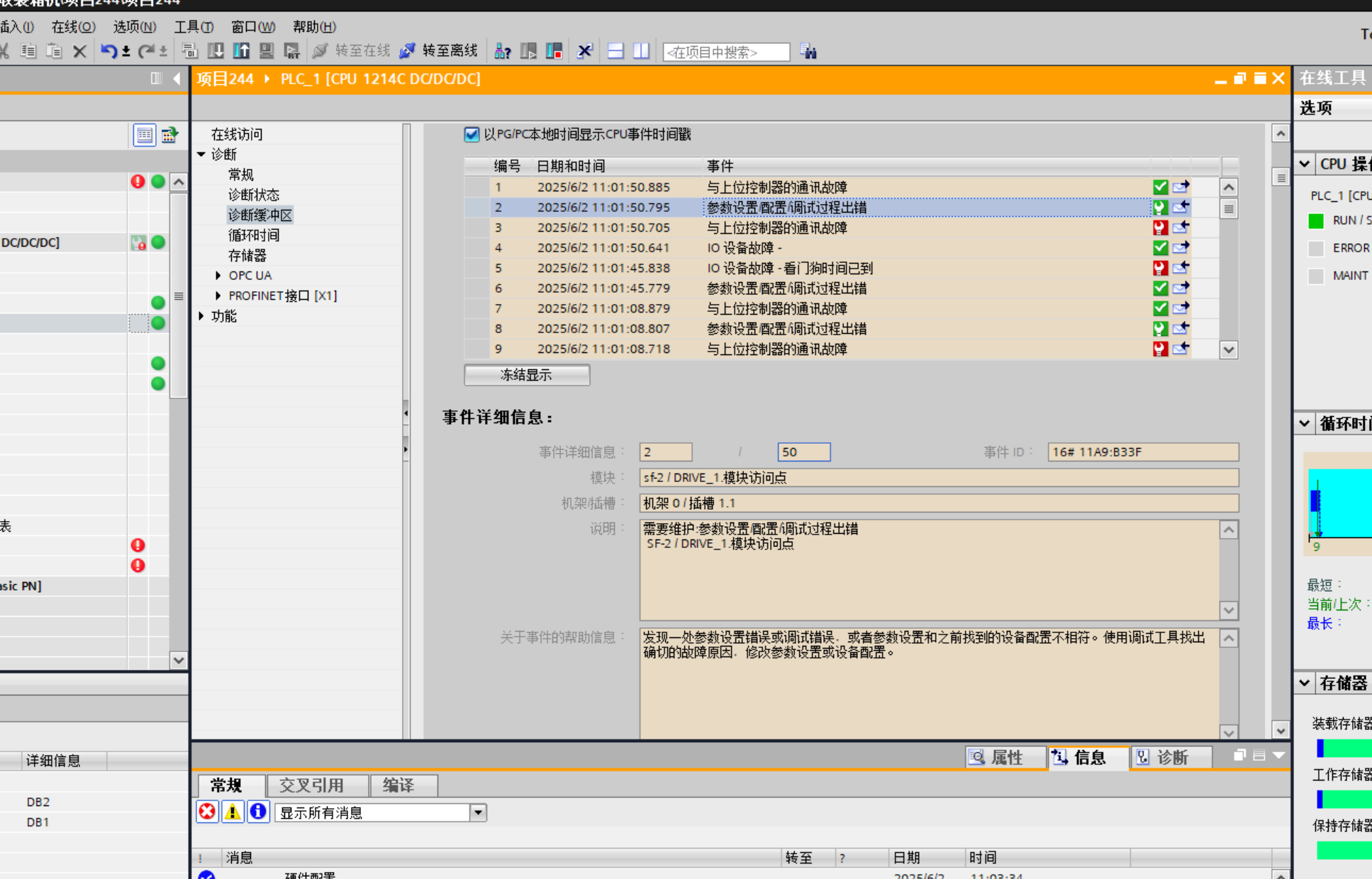This screenshot has width=1372, height=879.
Task: Click the download to device icon
Action: [x=216, y=51]
